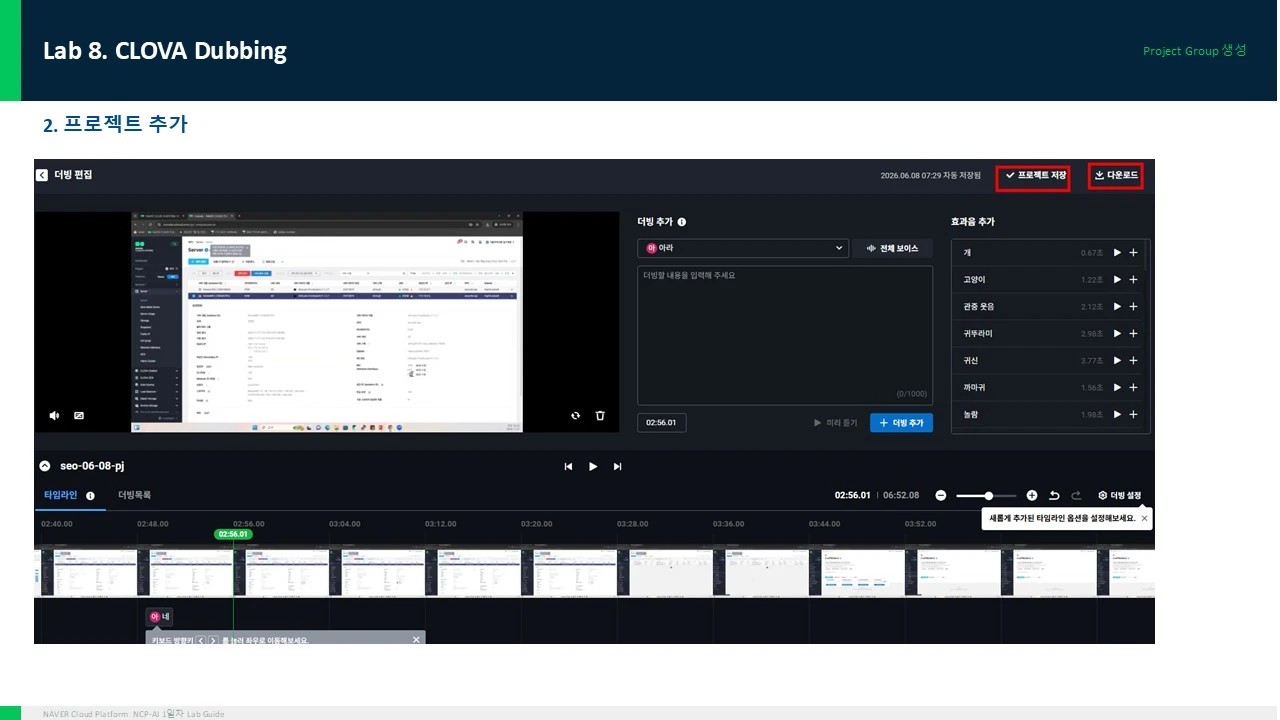Screen dimensions: 1280x720
Task: Skip to the previous dubbing clip
Action: (568, 466)
